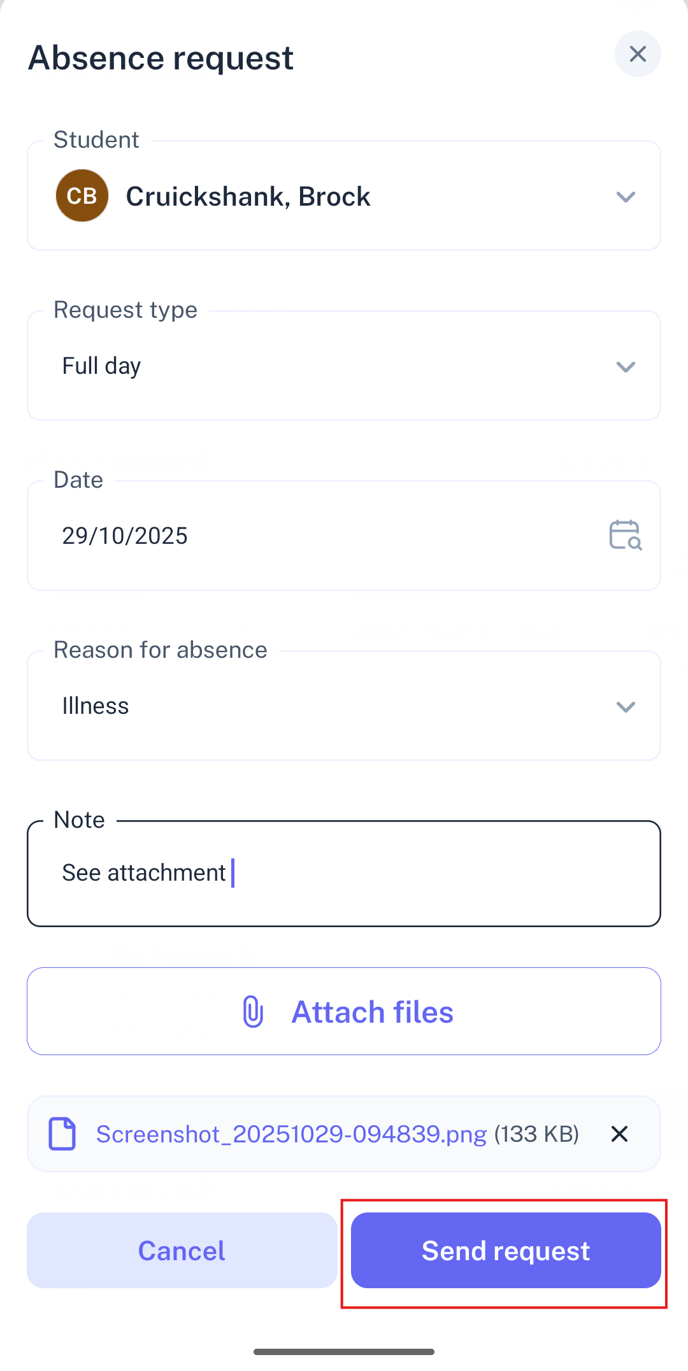Place cursor after See attachment text

(232, 872)
